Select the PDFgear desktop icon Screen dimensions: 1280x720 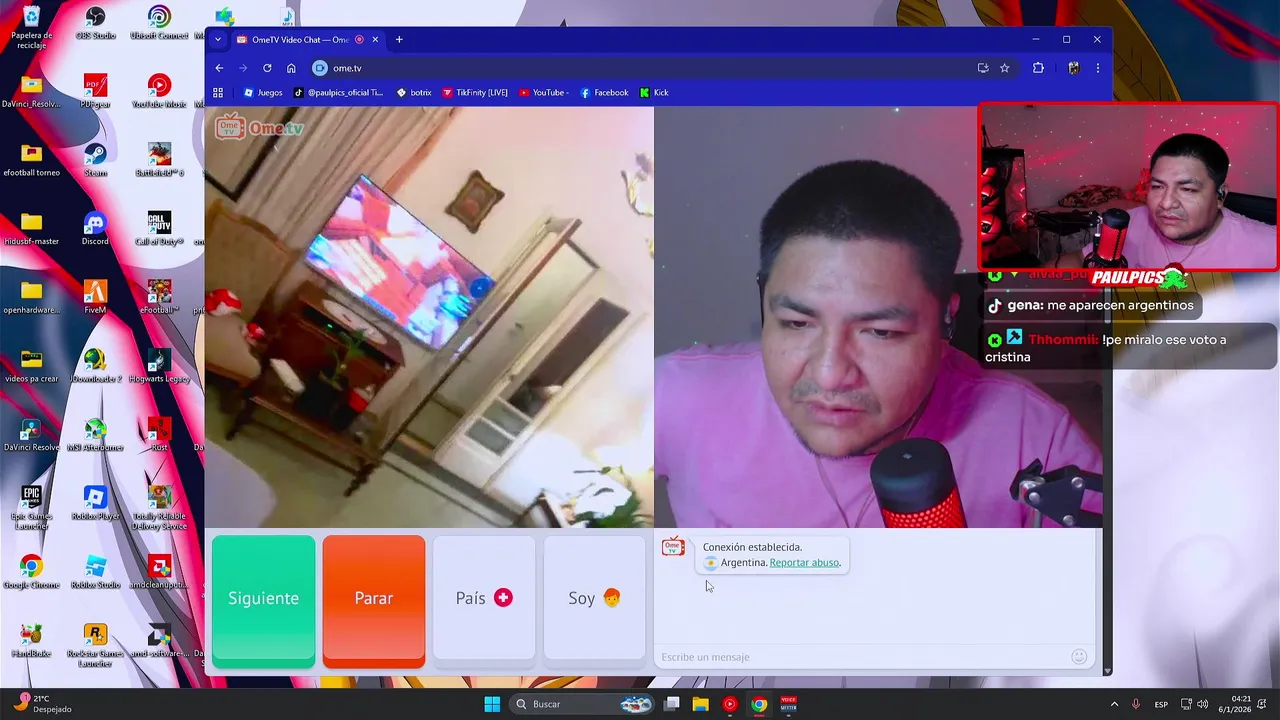[95, 91]
